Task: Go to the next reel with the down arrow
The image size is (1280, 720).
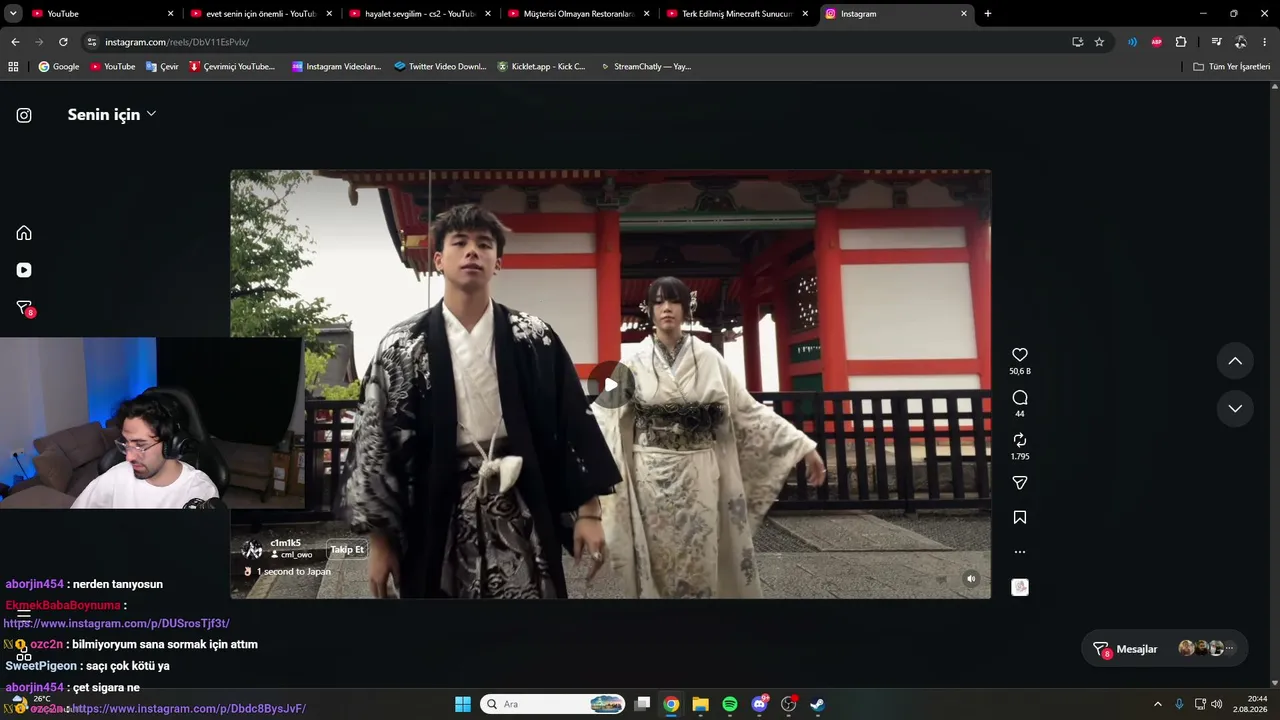Action: click(1235, 408)
